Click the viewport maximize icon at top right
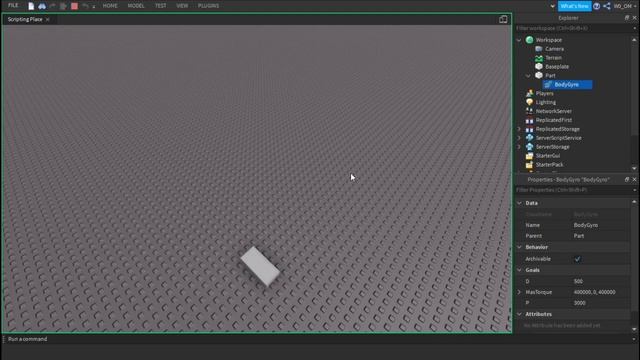 503,19
